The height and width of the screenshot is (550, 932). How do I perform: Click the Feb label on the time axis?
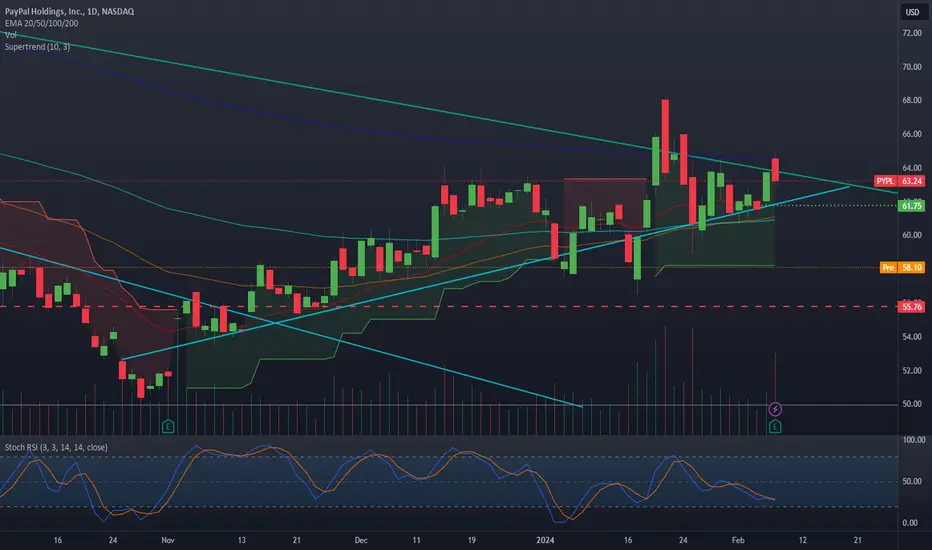pyautogui.click(x=738, y=540)
